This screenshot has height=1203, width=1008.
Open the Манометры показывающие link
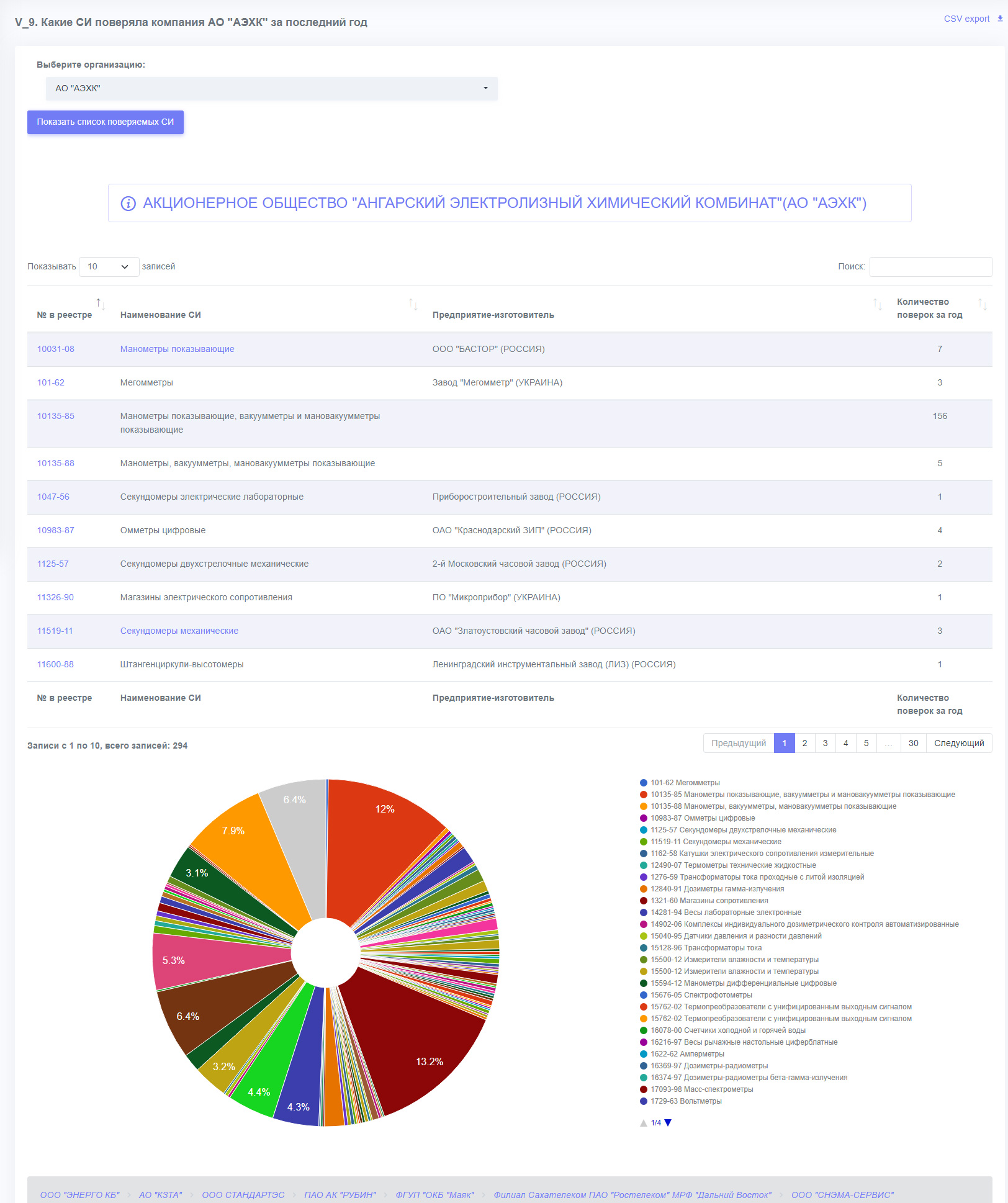tap(178, 349)
